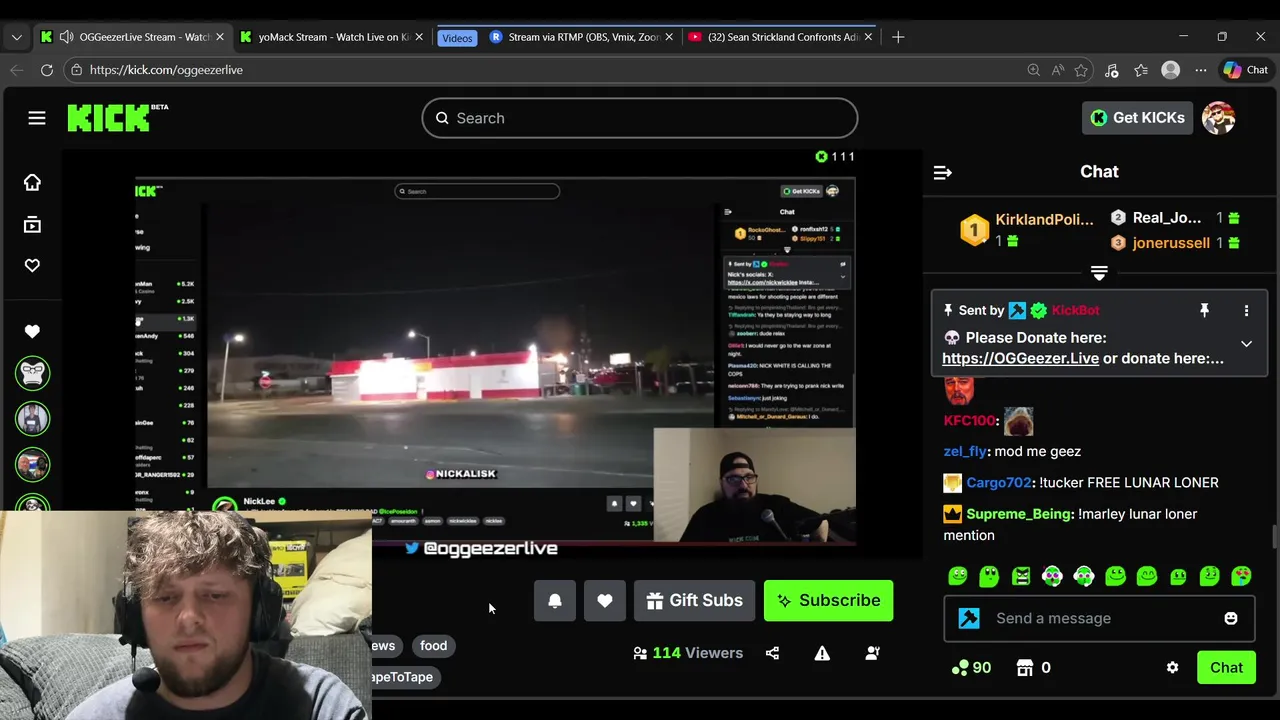Open a new browser tab

[898, 37]
